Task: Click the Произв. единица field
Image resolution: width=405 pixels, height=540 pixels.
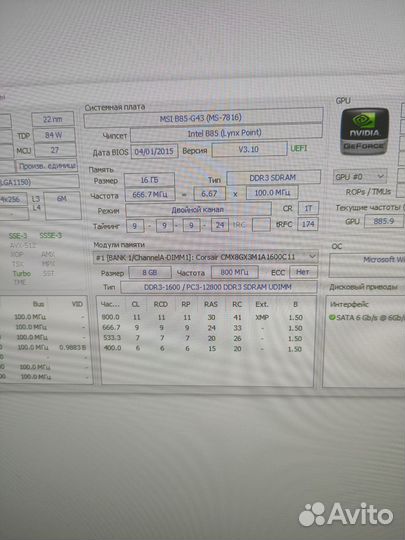Action: point(47,166)
